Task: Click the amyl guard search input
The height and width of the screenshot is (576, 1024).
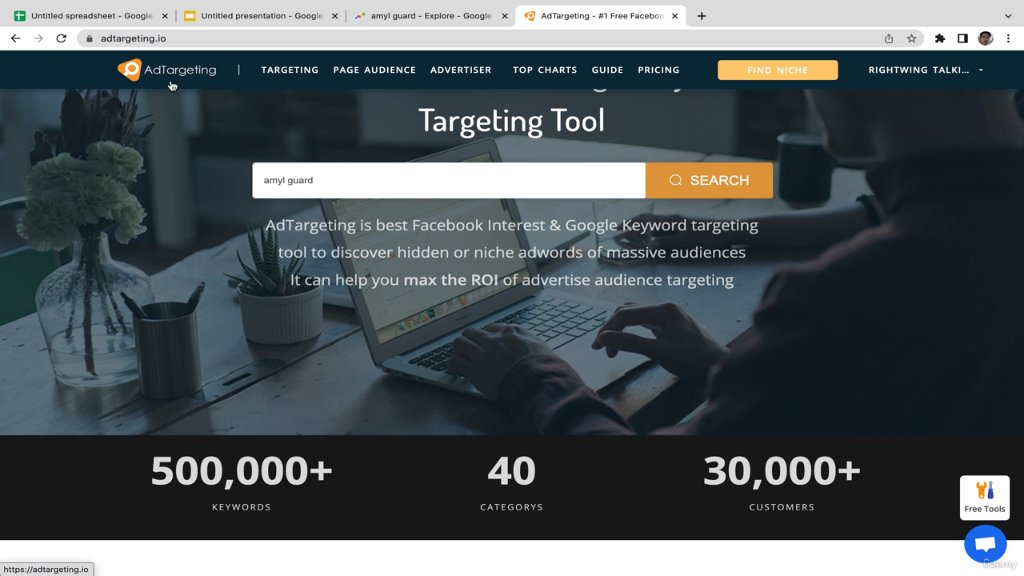Action: tap(449, 180)
